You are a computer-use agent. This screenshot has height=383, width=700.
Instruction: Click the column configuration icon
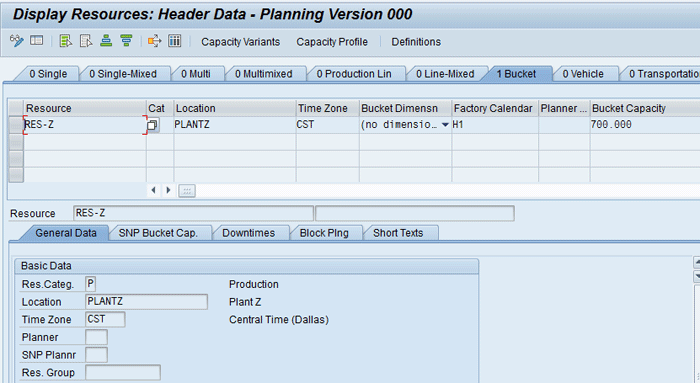[x=175, y=41]
